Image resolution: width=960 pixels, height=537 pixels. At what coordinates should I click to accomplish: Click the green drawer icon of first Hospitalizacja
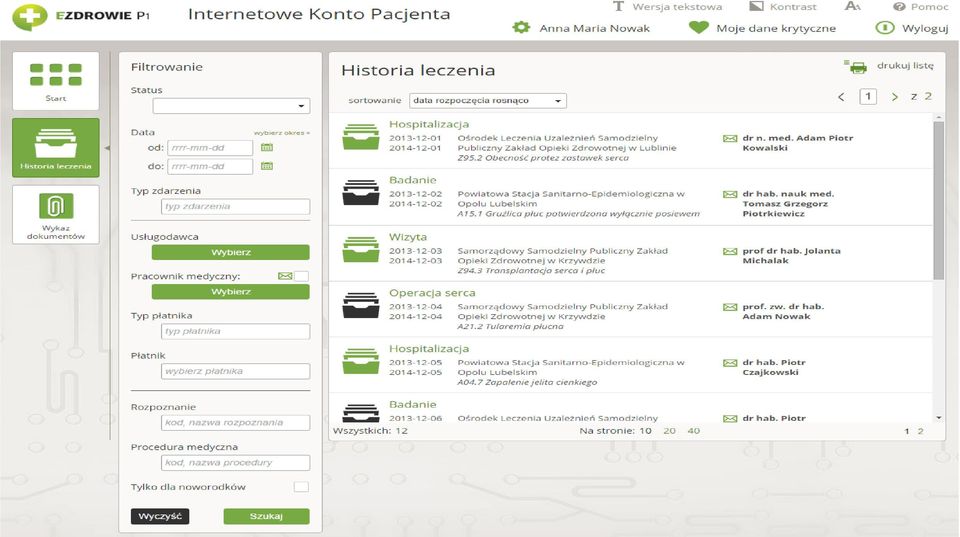click(361, 137)
